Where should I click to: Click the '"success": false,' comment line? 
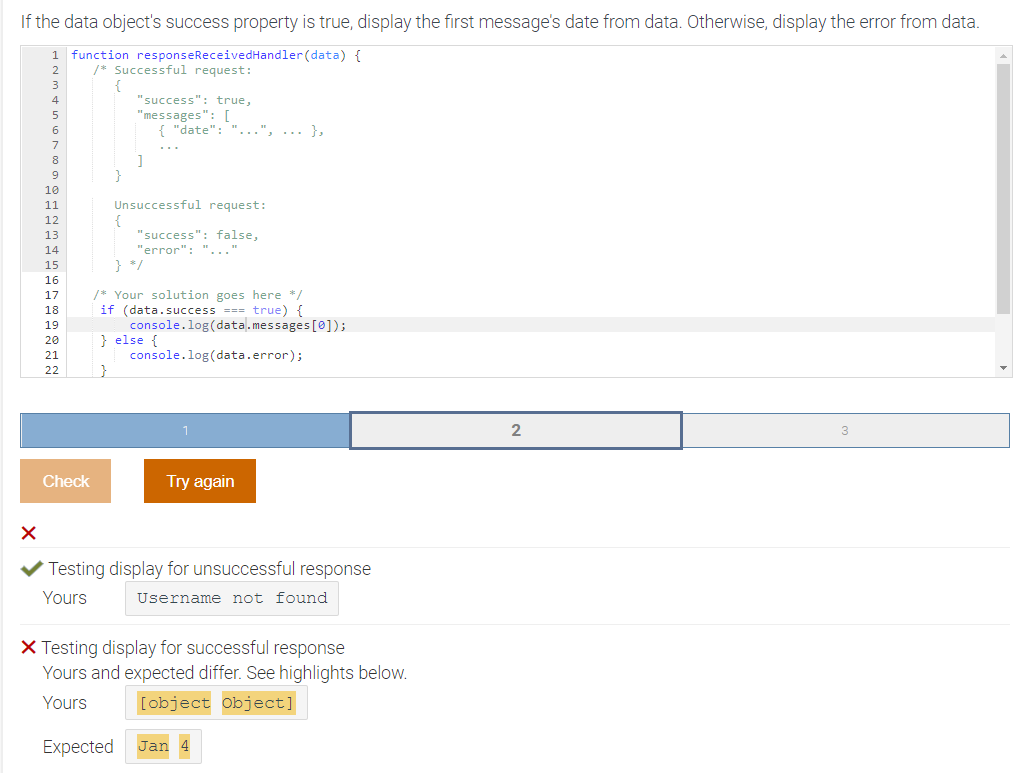tap(198, 236)
